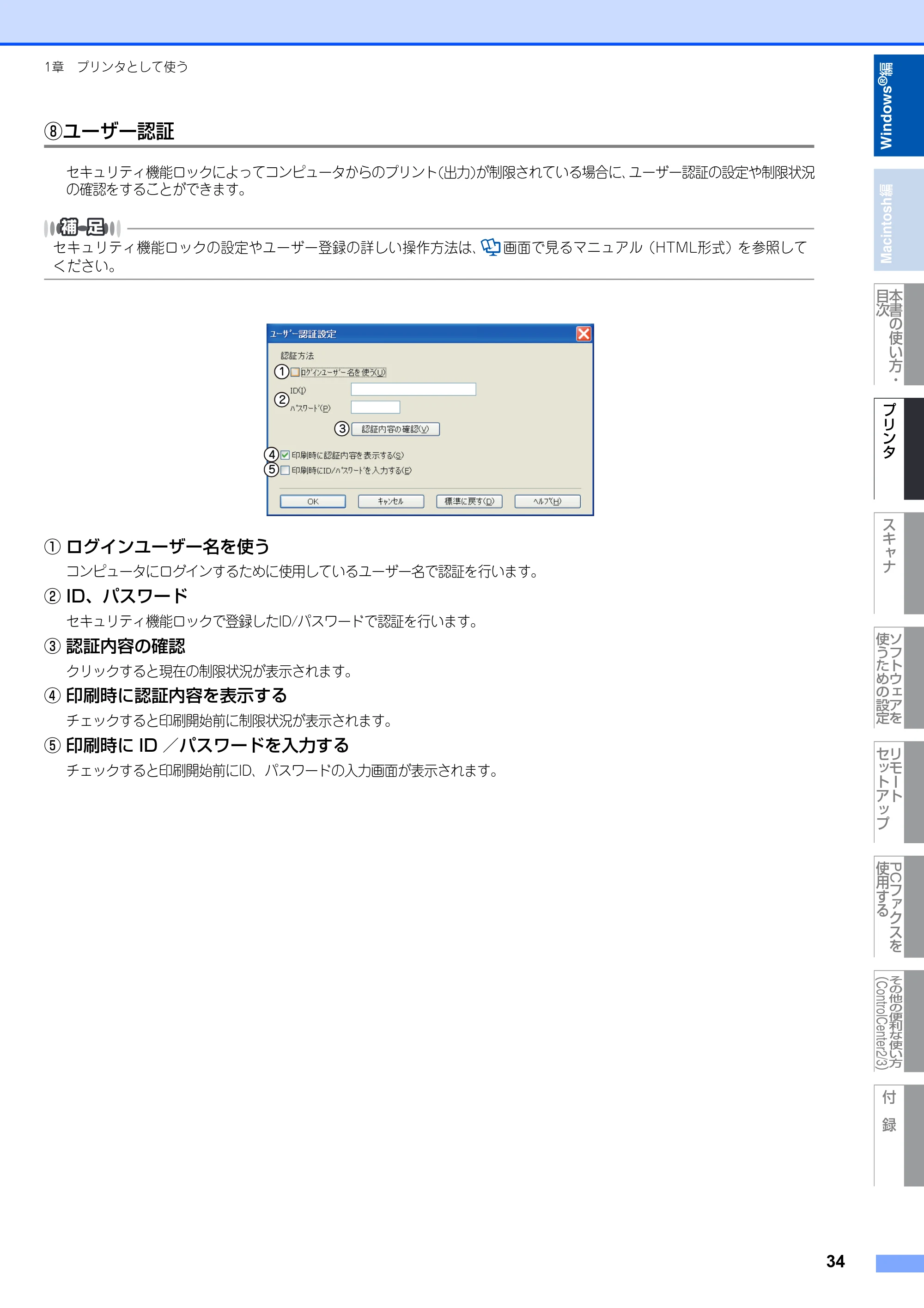Click the heading 認証内容の確認
The height and width of the screenshot is (1308, 924).
pyautogui.click(x=125, y=646)
